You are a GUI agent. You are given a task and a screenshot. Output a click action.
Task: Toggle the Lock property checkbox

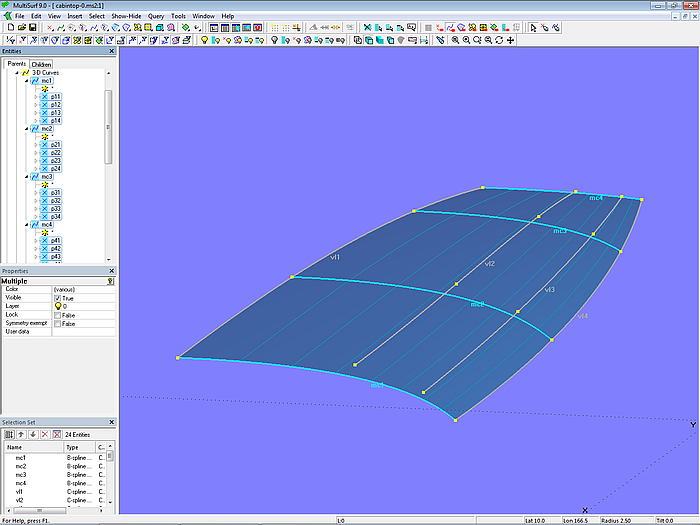pos(57,315)
